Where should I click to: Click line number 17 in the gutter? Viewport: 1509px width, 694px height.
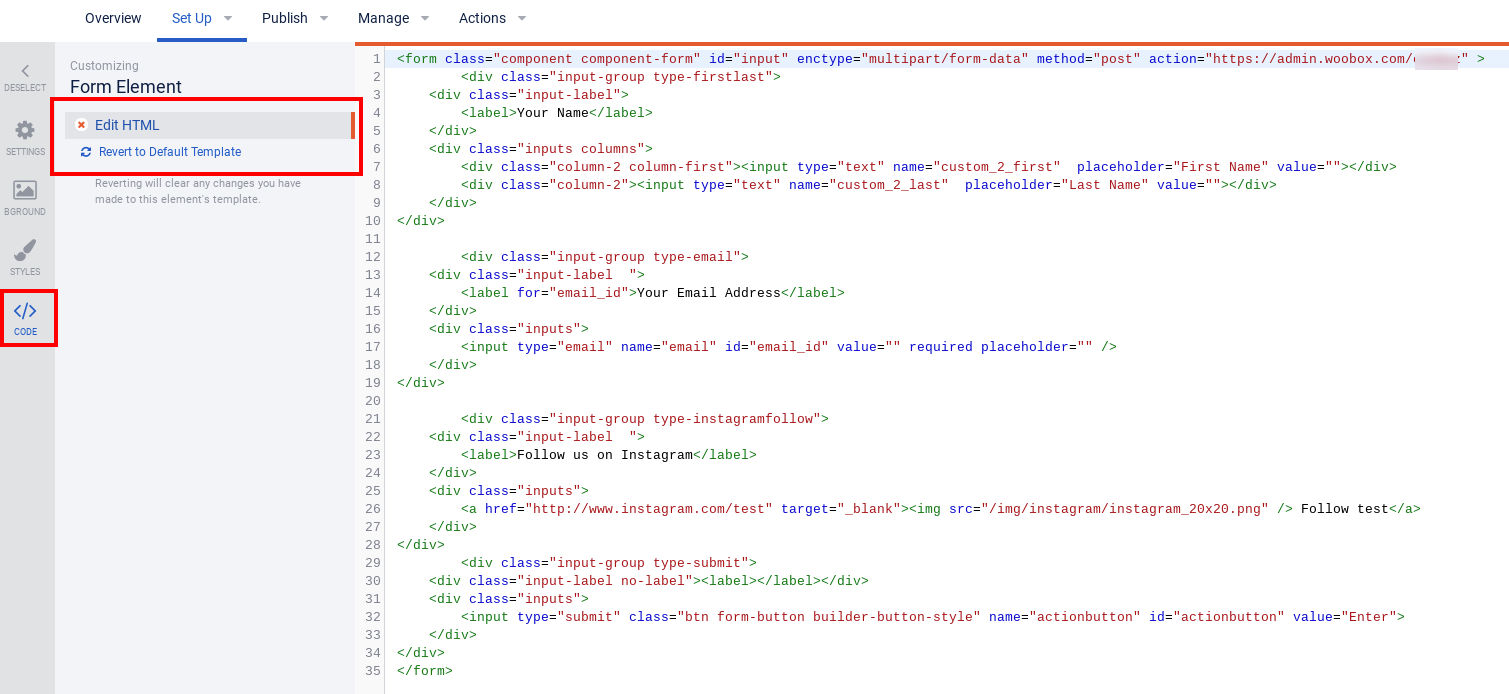(x=372, y=347)
